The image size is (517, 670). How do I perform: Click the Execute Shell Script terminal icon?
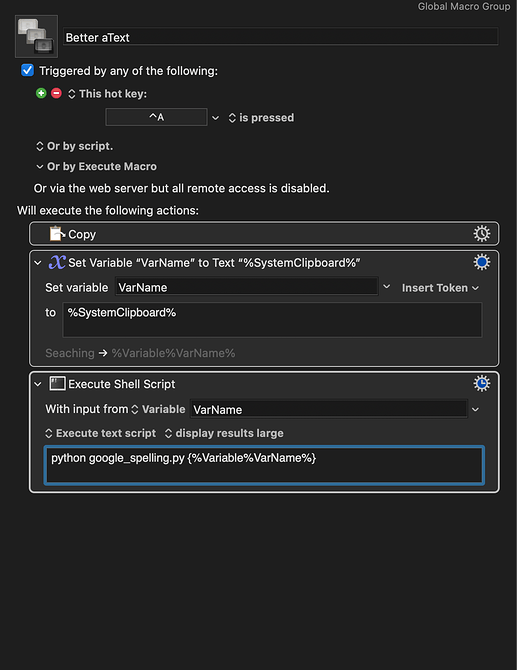pyautogui.click(x=57, y=384)
